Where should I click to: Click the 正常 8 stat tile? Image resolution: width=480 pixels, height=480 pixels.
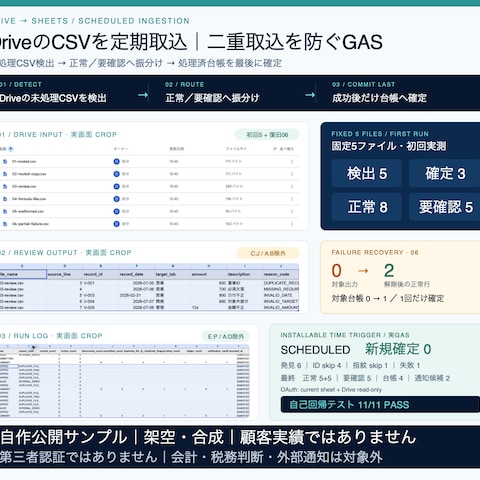pyautogui.click(x=367, y=207)
